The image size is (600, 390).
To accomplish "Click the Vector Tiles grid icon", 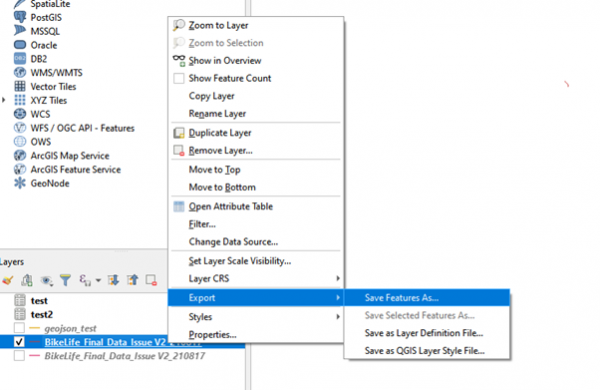I will (20, 86).
